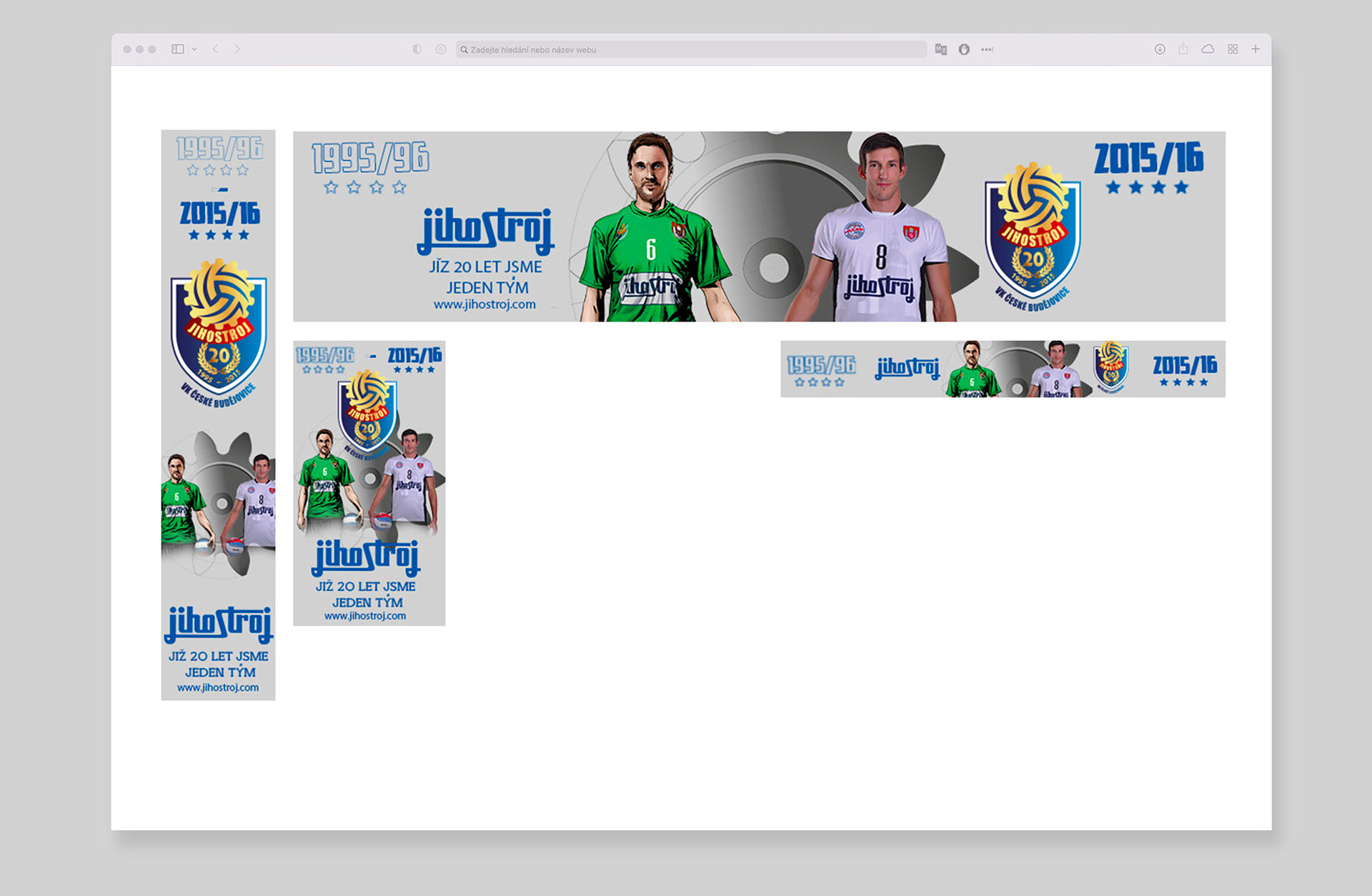
Task: Navigate back using the back arrow
Action: [x=216, y=49]
